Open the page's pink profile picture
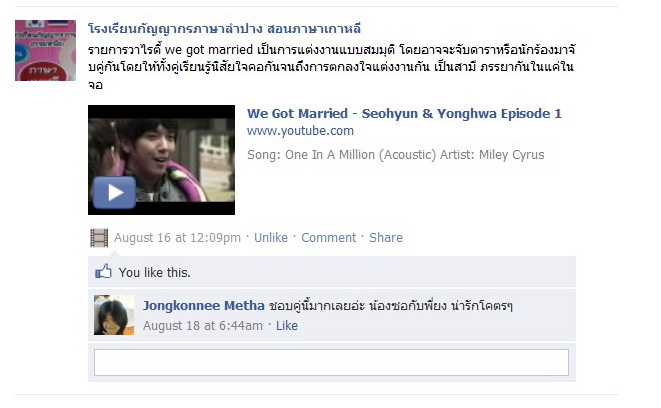This screenshot has height=408, width=661. [46, 50]
